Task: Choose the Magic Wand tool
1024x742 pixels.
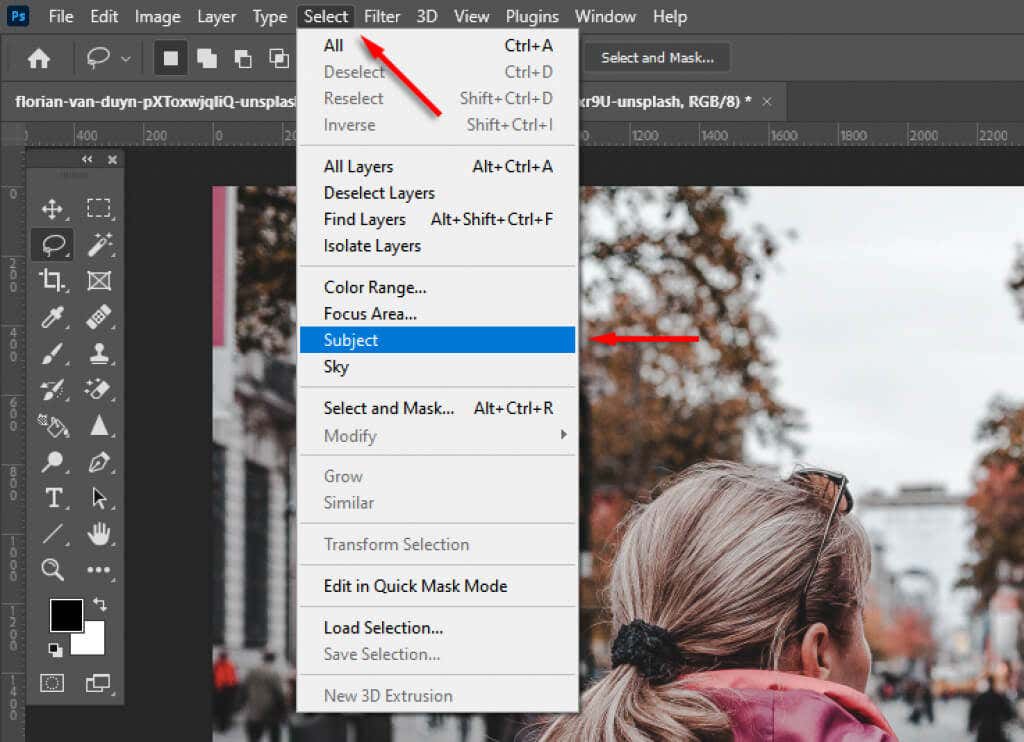Action: click(x=99, y=244)
